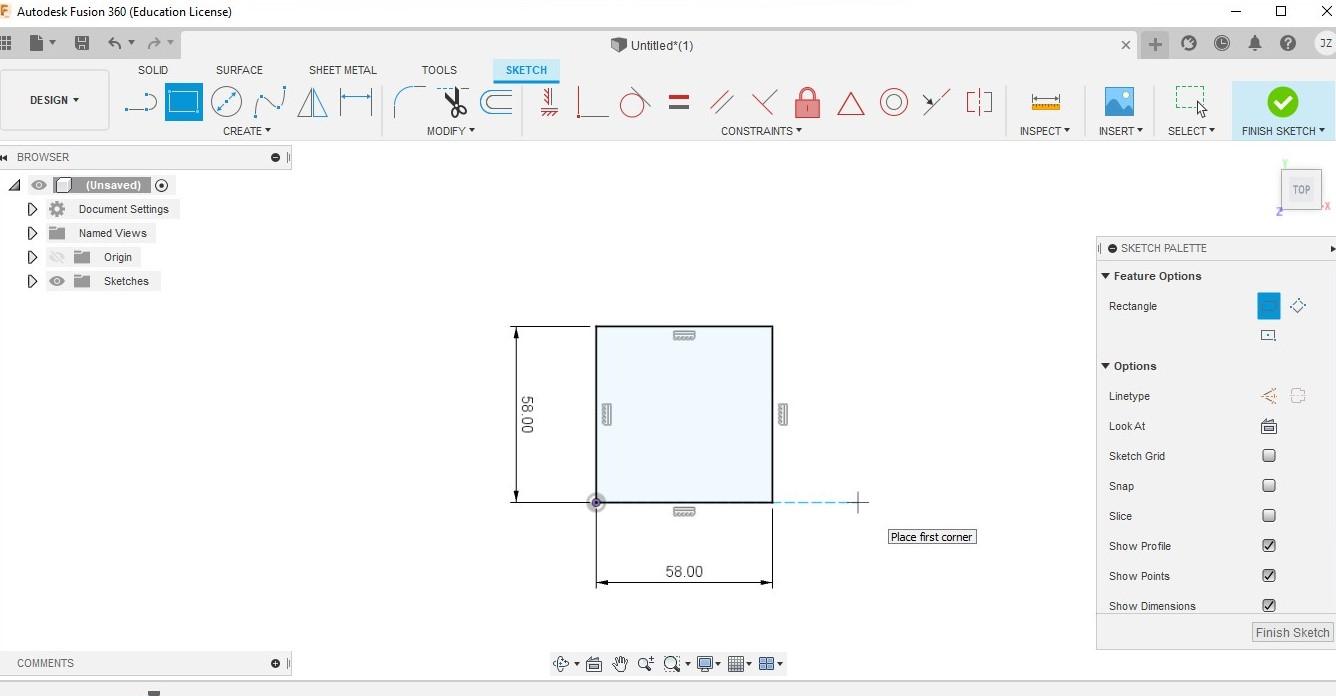
Task: Click the window Select tool icon
Action: [1190, 102]
